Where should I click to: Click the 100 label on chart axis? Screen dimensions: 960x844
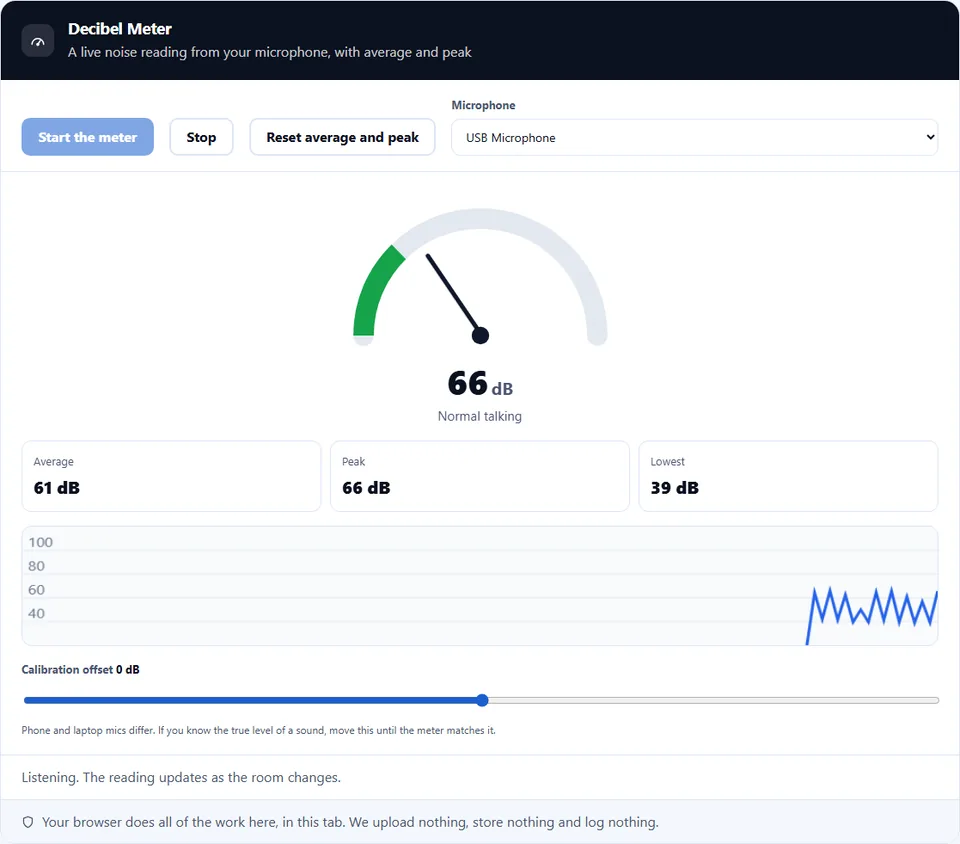click(x=40, y=542)
